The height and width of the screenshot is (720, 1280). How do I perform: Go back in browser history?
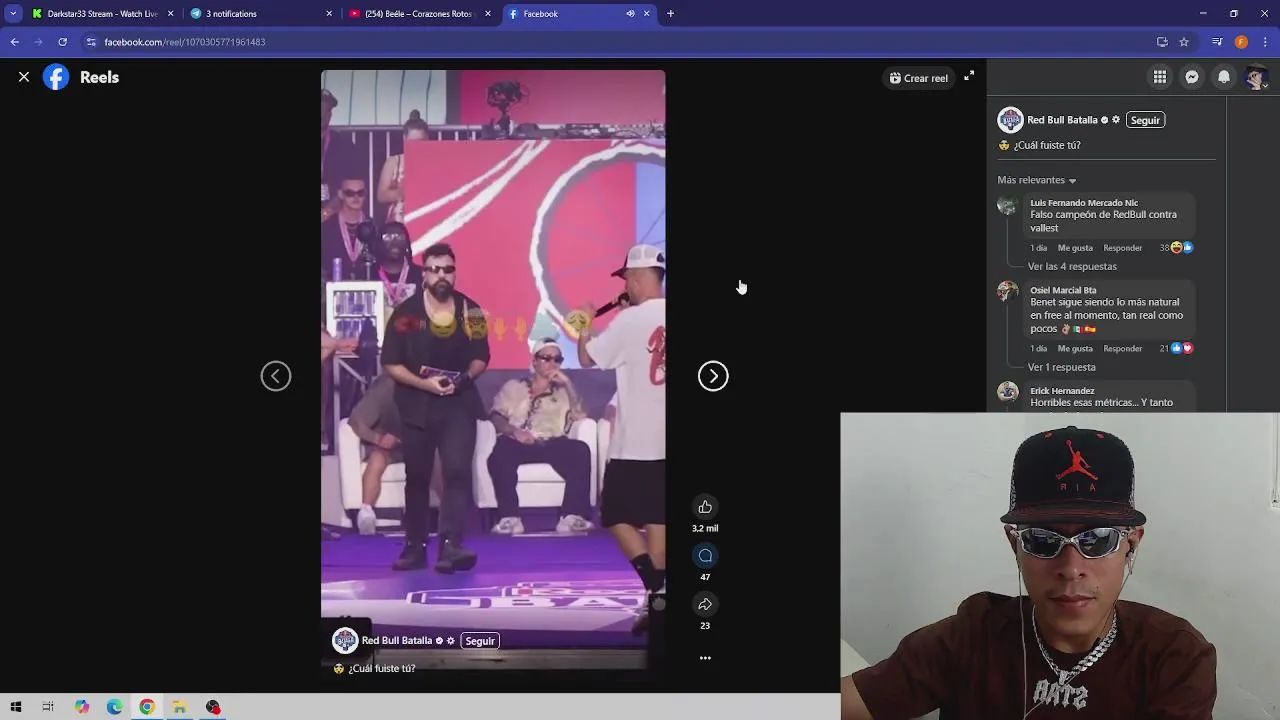[x=14, y=42]
